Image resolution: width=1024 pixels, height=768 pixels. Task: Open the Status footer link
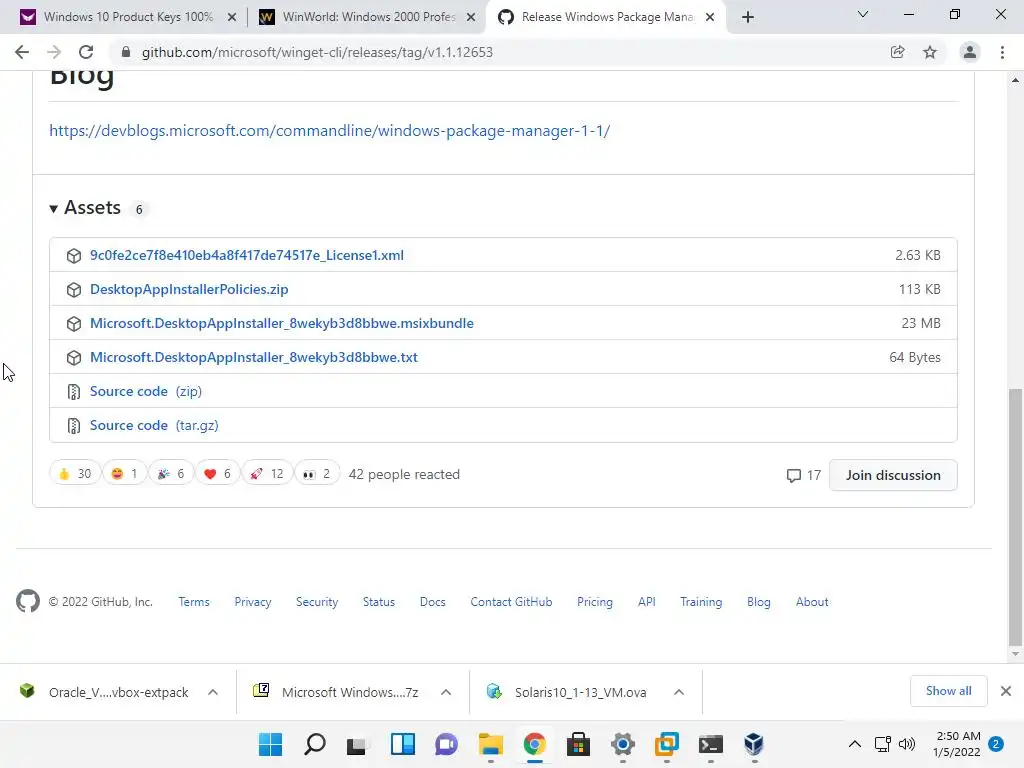pos(379,602)
